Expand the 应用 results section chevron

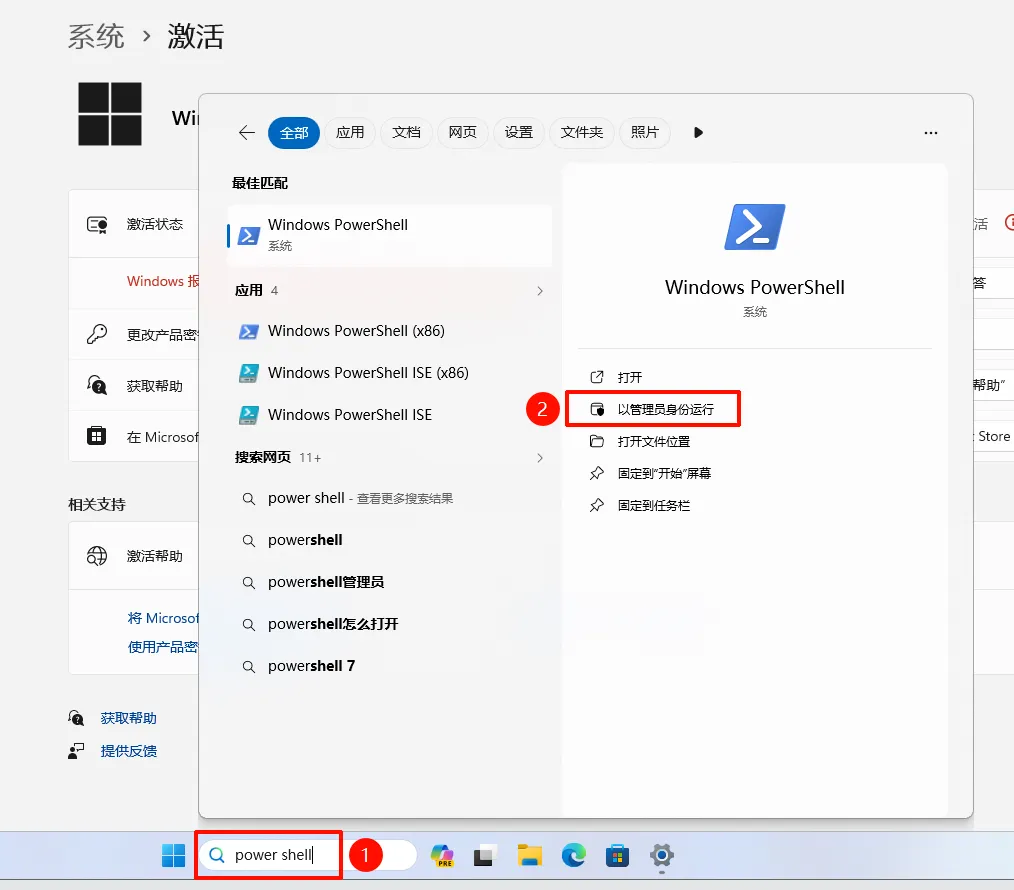point(540,291)
